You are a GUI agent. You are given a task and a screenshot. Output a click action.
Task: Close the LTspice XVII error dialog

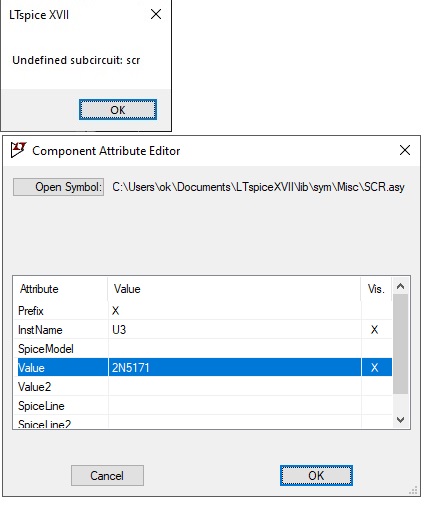click(x=156, y=14)
